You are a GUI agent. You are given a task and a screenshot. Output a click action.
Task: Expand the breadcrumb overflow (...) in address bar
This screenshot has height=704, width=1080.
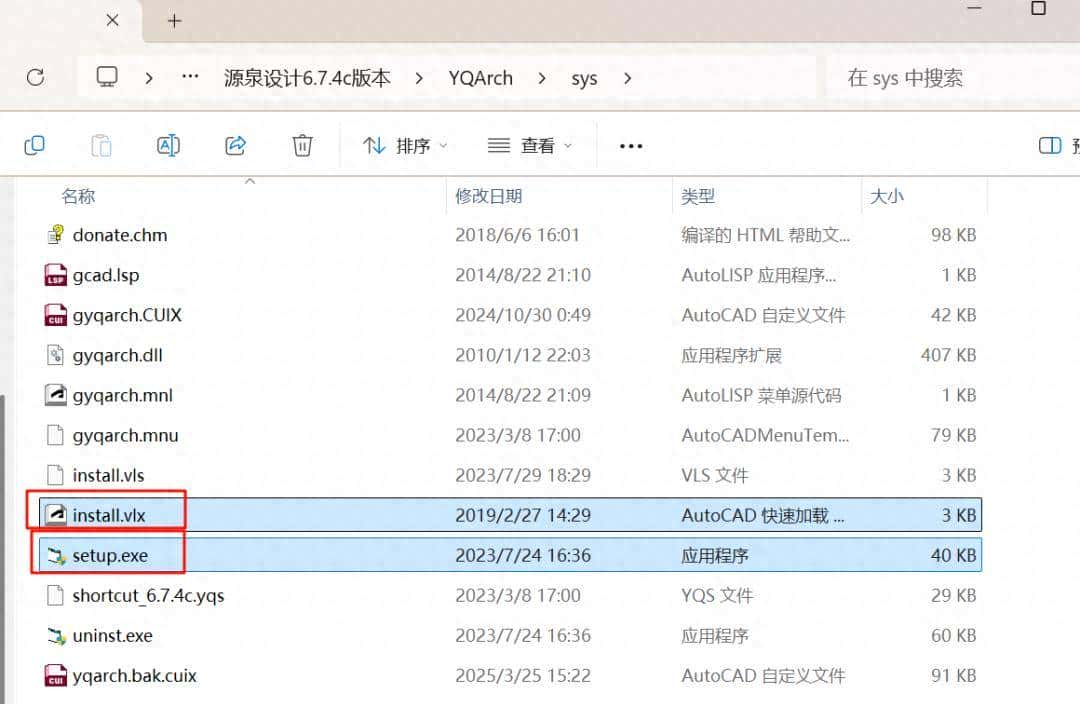point(190,78)
